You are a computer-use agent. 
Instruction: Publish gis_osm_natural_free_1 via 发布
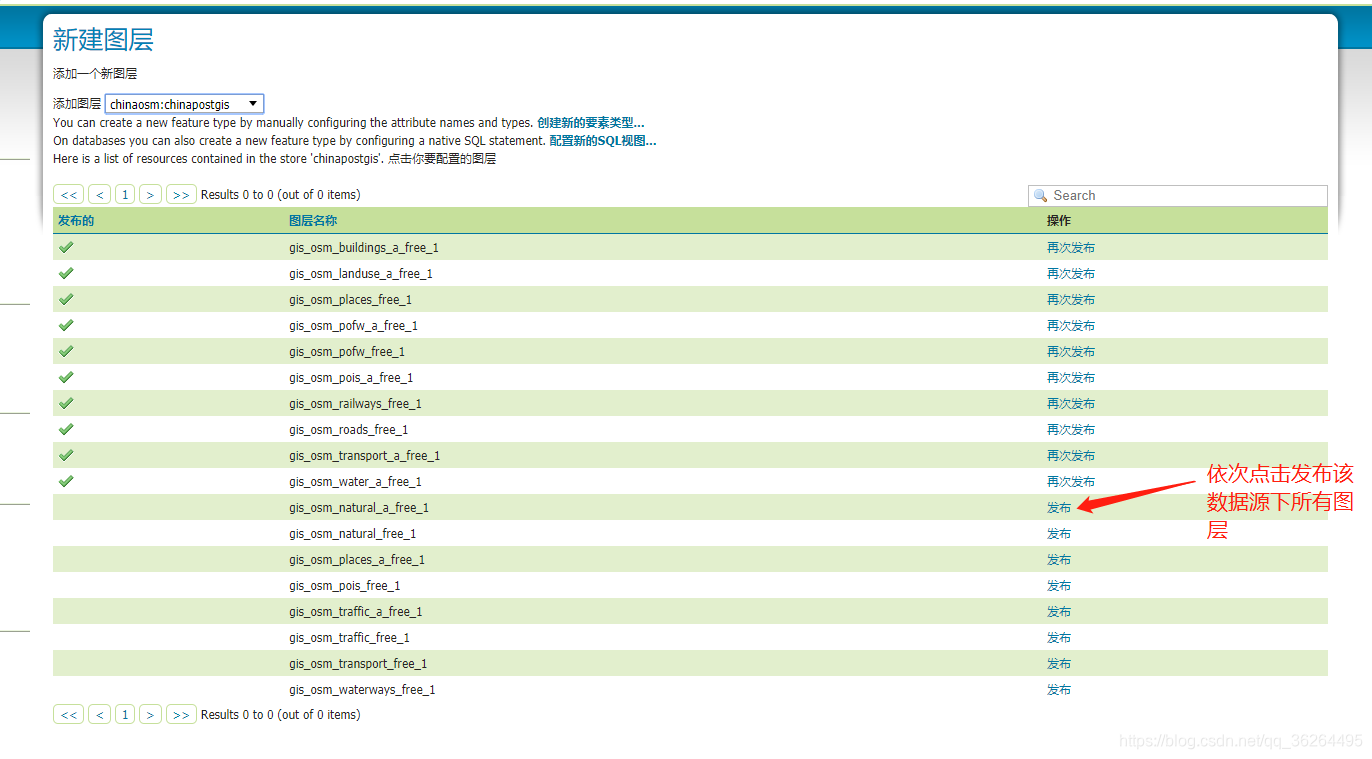point(1059,534)
